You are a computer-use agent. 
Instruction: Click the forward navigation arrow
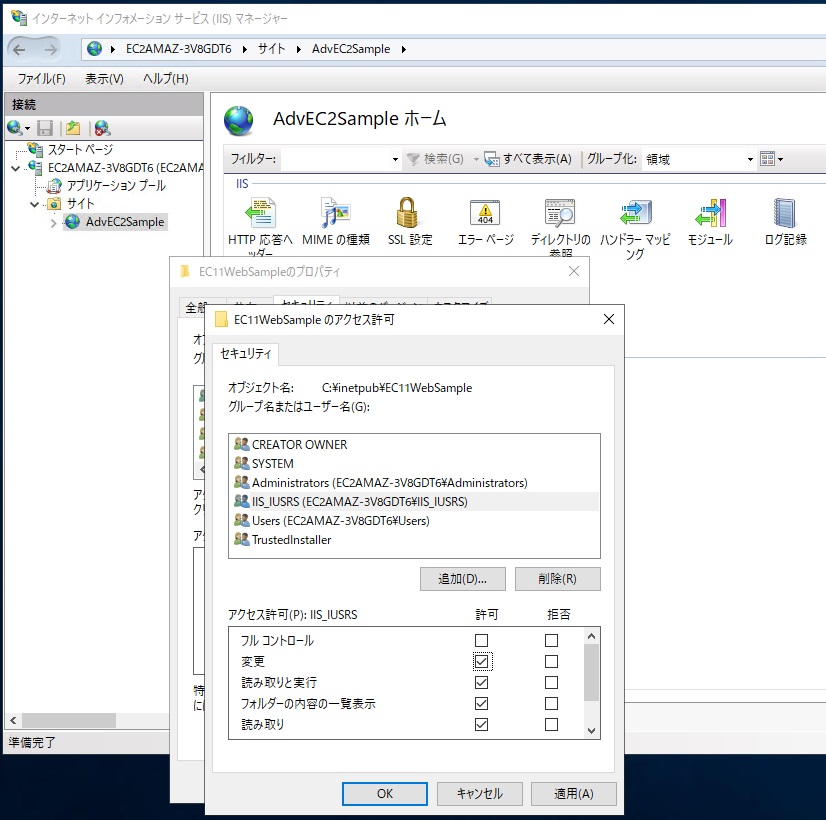point(51,50)
